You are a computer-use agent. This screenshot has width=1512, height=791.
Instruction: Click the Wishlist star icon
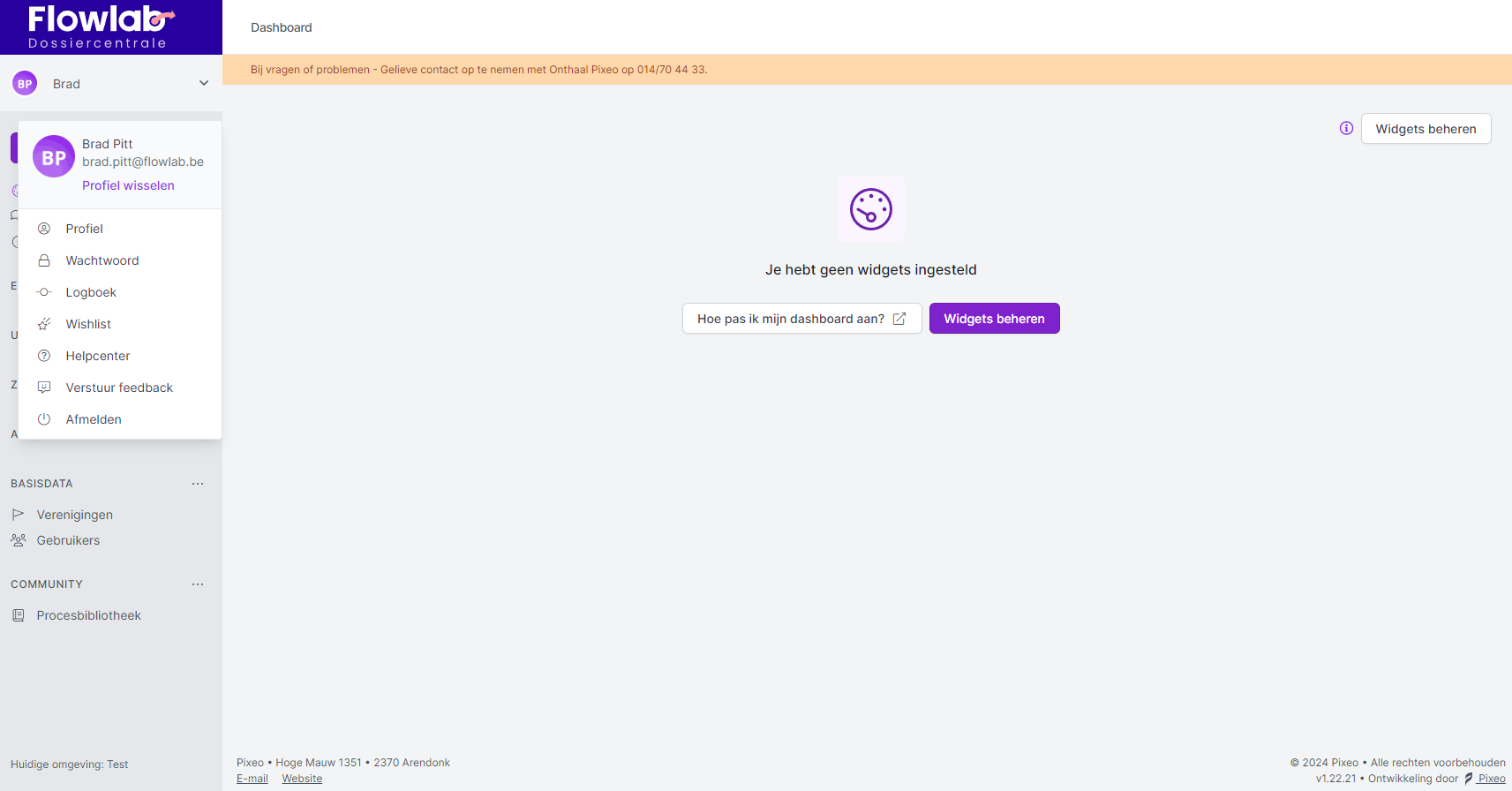(x=44, y=324)
